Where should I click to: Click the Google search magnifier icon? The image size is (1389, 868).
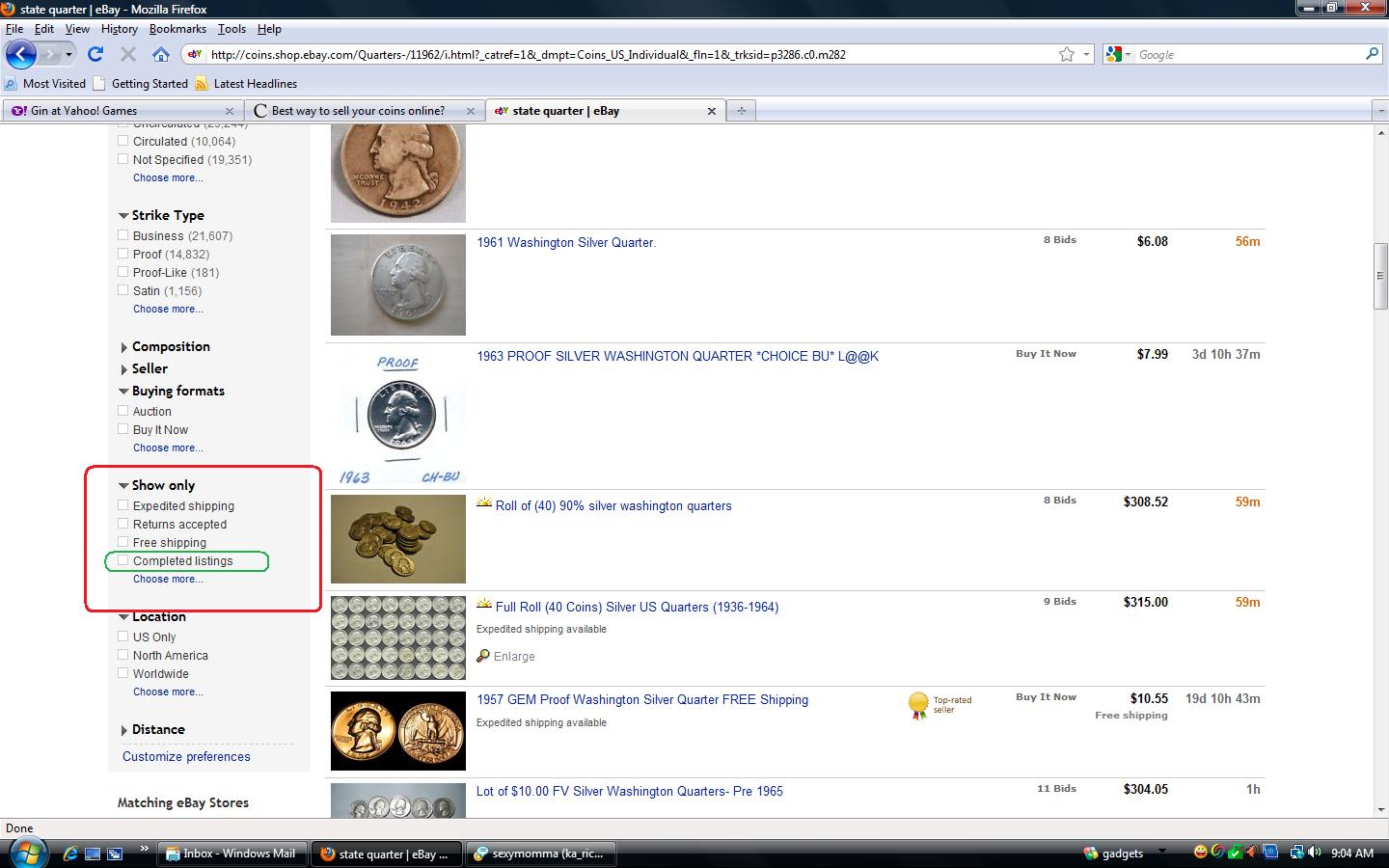coord(1372,55)
